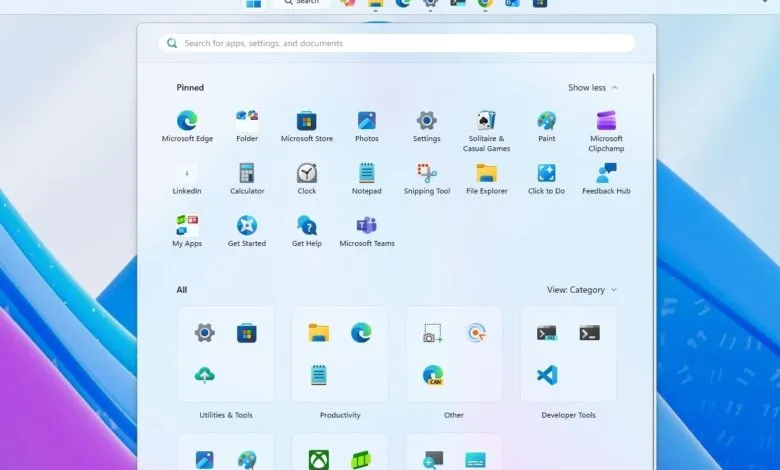Click Show less to collapse Pinned apps
Viewport: 780px width, 470px height.
pos(593,88)
